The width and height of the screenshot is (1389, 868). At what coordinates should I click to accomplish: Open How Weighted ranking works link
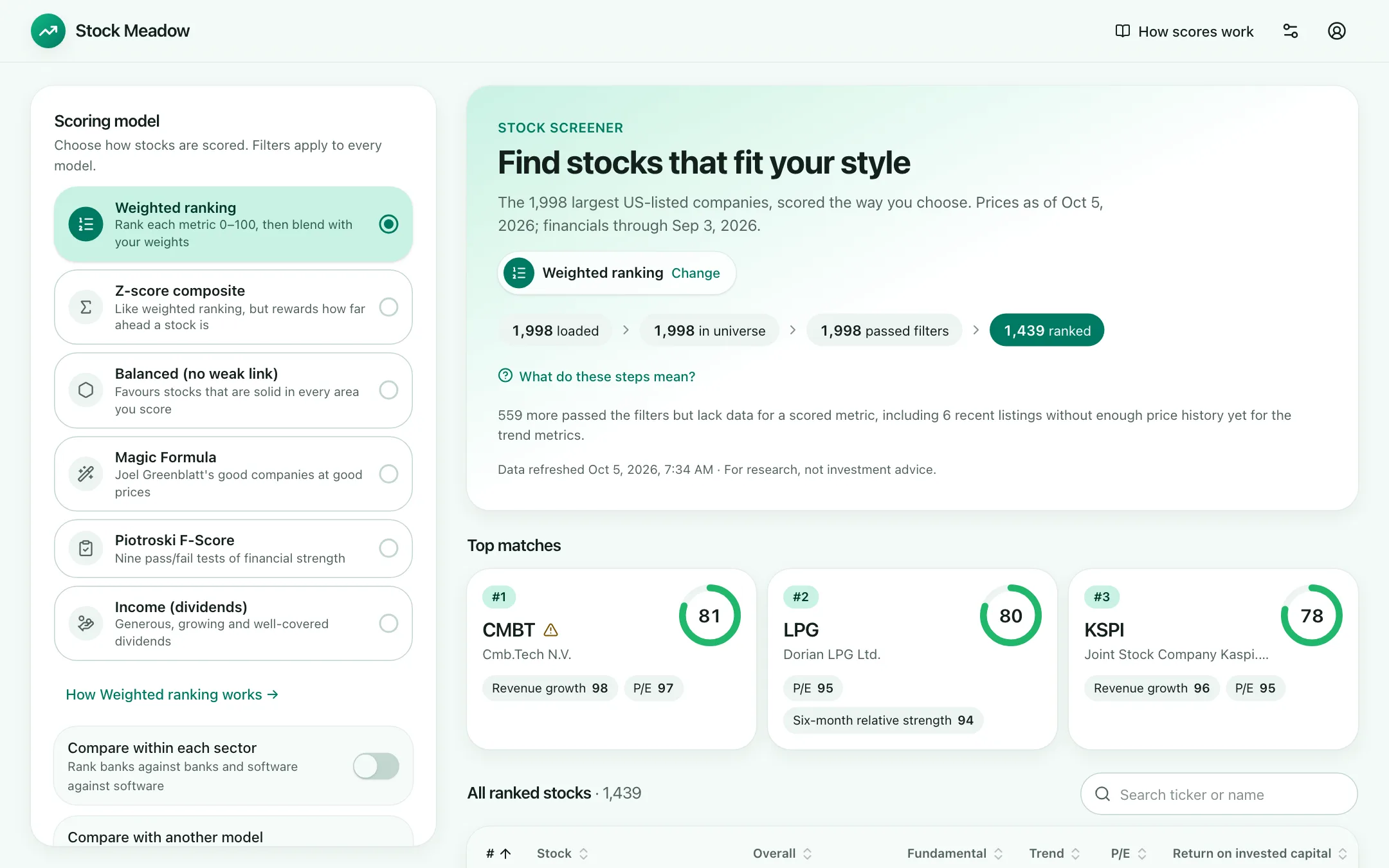(x=172, y=694)
